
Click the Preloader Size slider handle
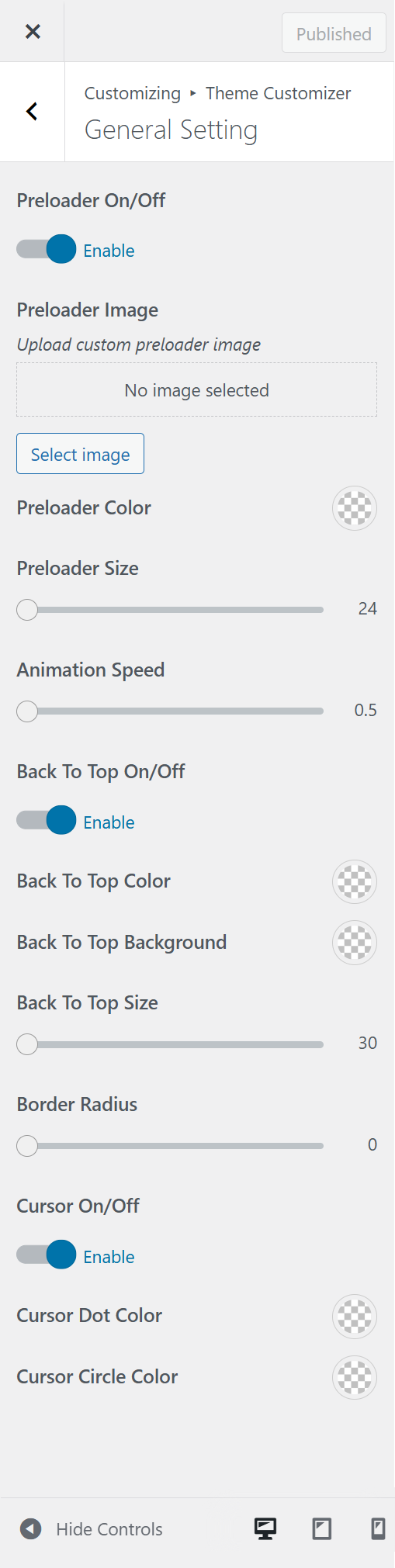click(x=27, y=610)
